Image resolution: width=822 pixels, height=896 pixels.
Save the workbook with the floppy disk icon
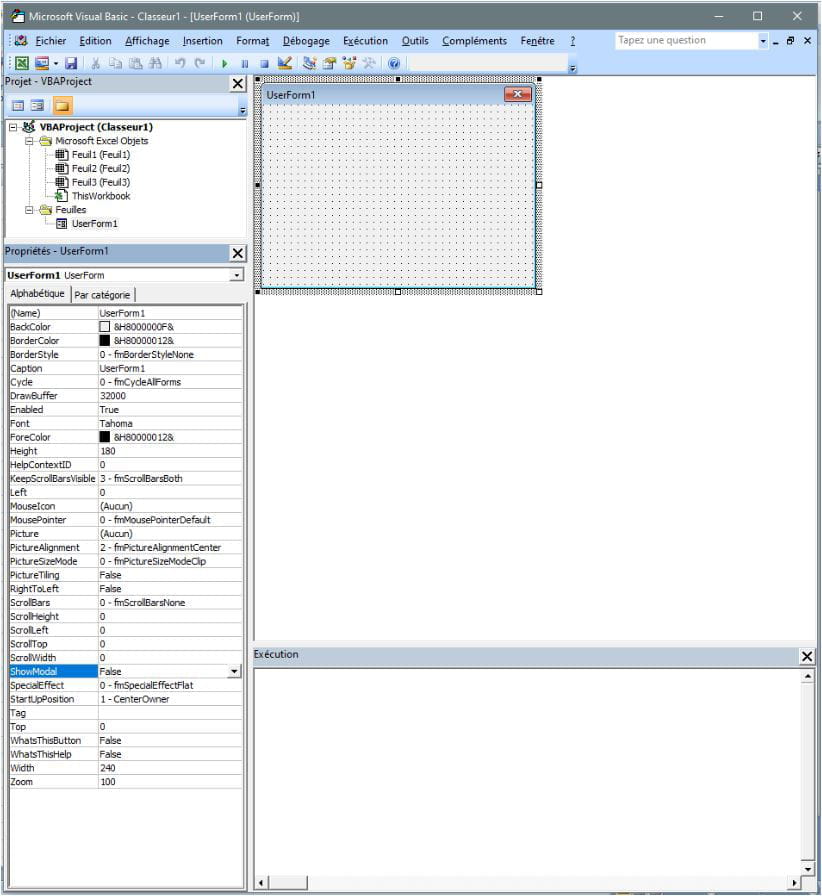point(71,63)
